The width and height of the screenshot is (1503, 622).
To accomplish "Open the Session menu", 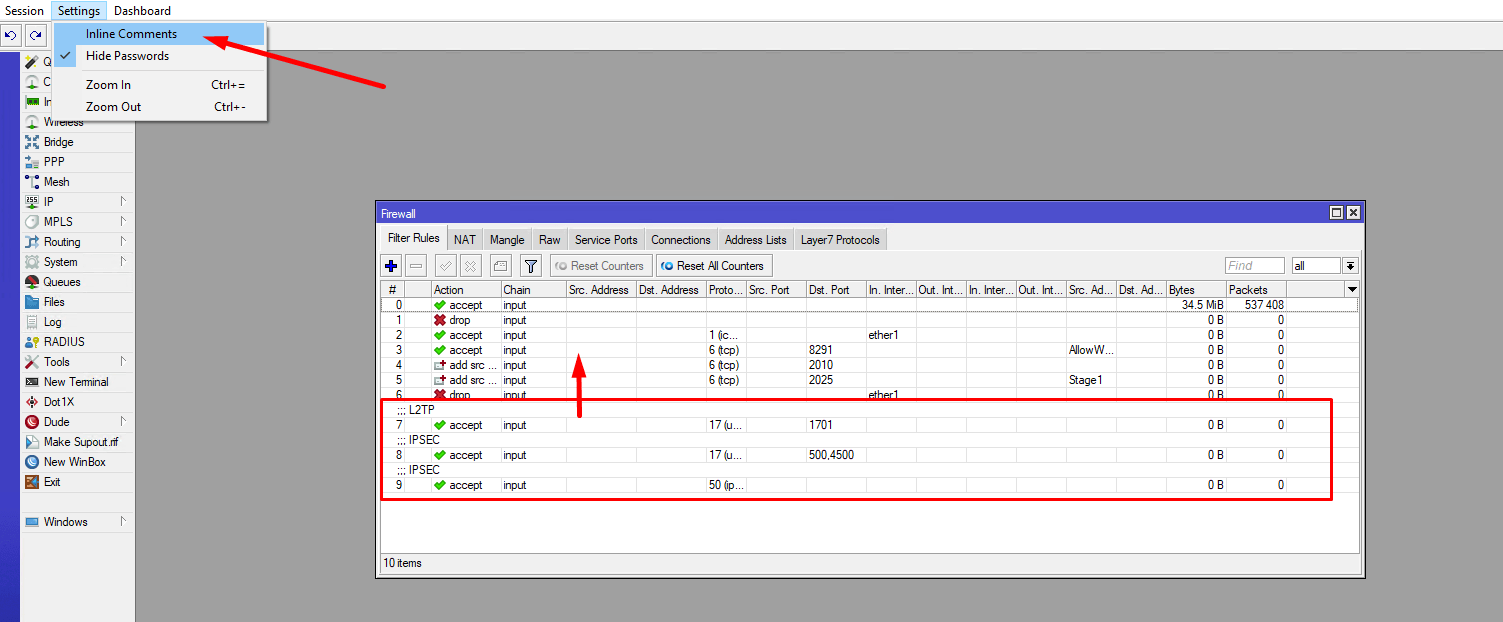I will coord(25,11).
